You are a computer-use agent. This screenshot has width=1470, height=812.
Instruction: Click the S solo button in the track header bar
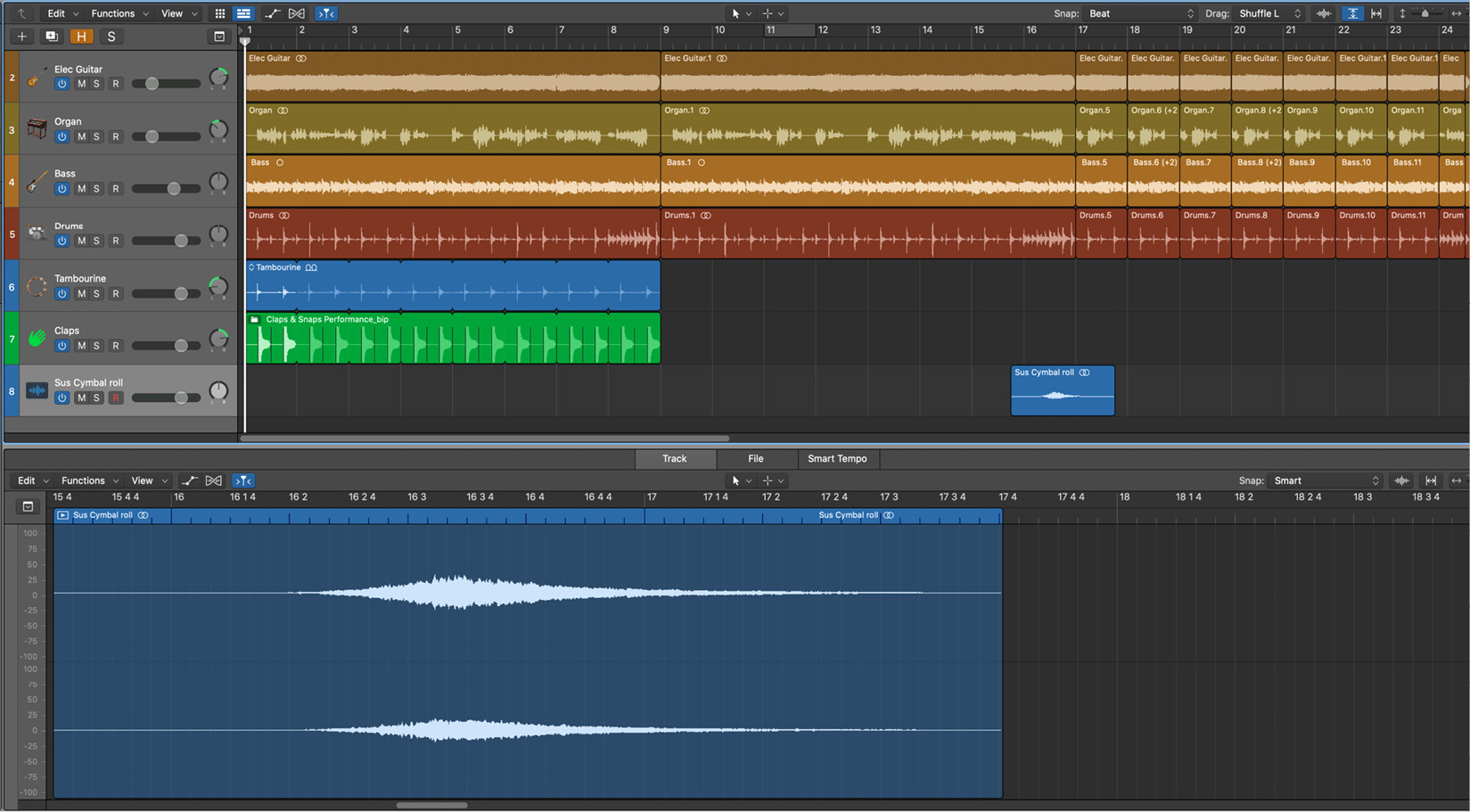pos(111,37)
